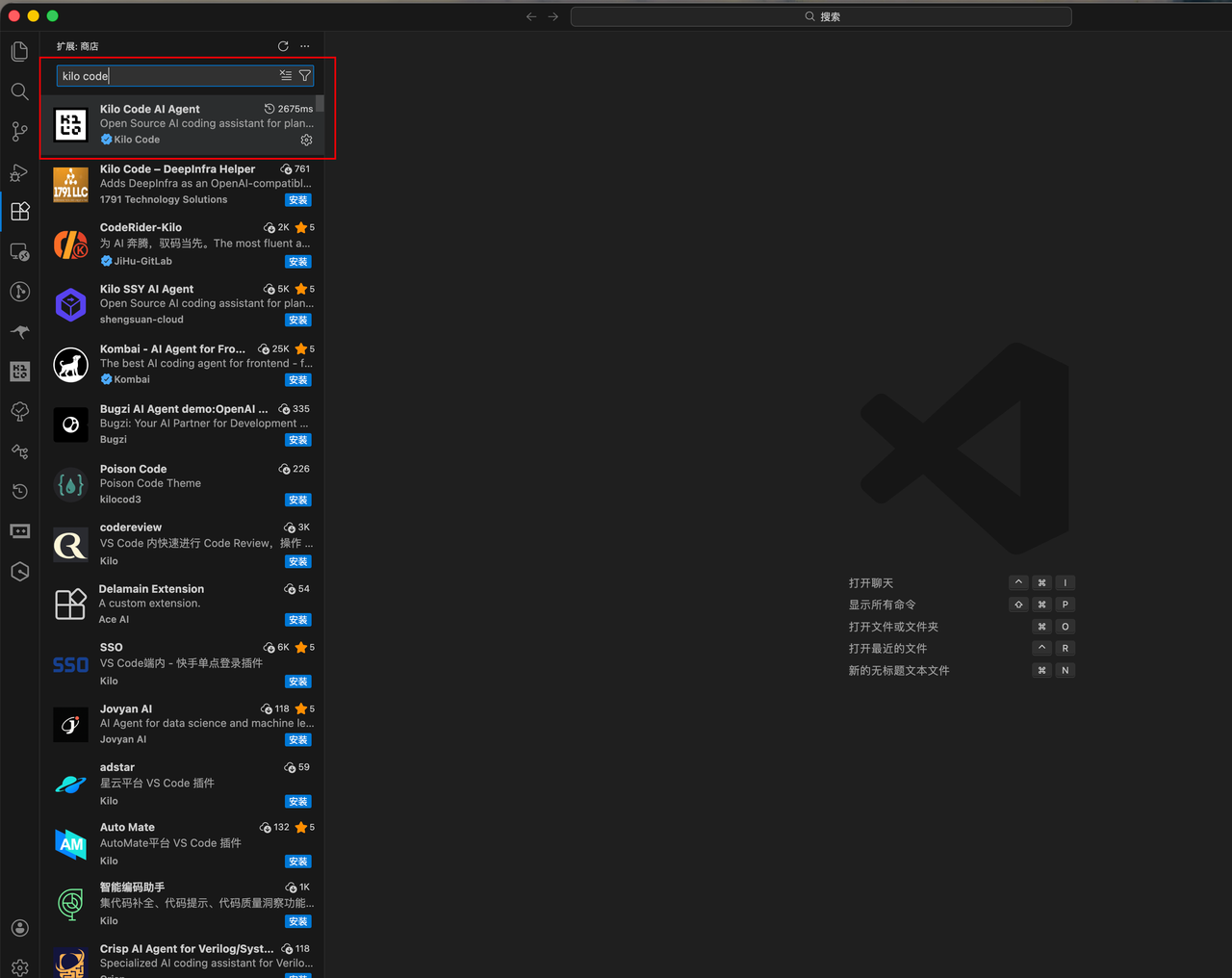
Task: Open the Search view in activity bar
Action: [19, 91]
